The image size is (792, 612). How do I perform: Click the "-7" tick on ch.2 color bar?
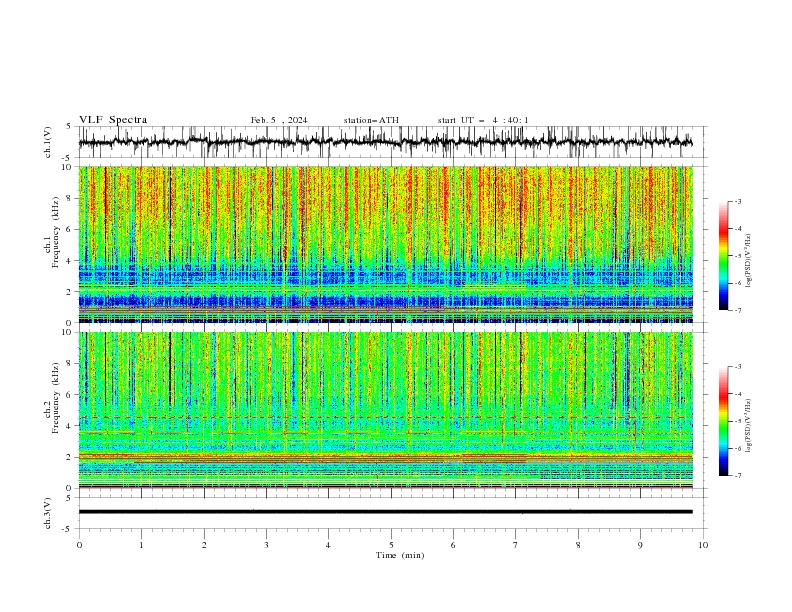click(737, 475)
